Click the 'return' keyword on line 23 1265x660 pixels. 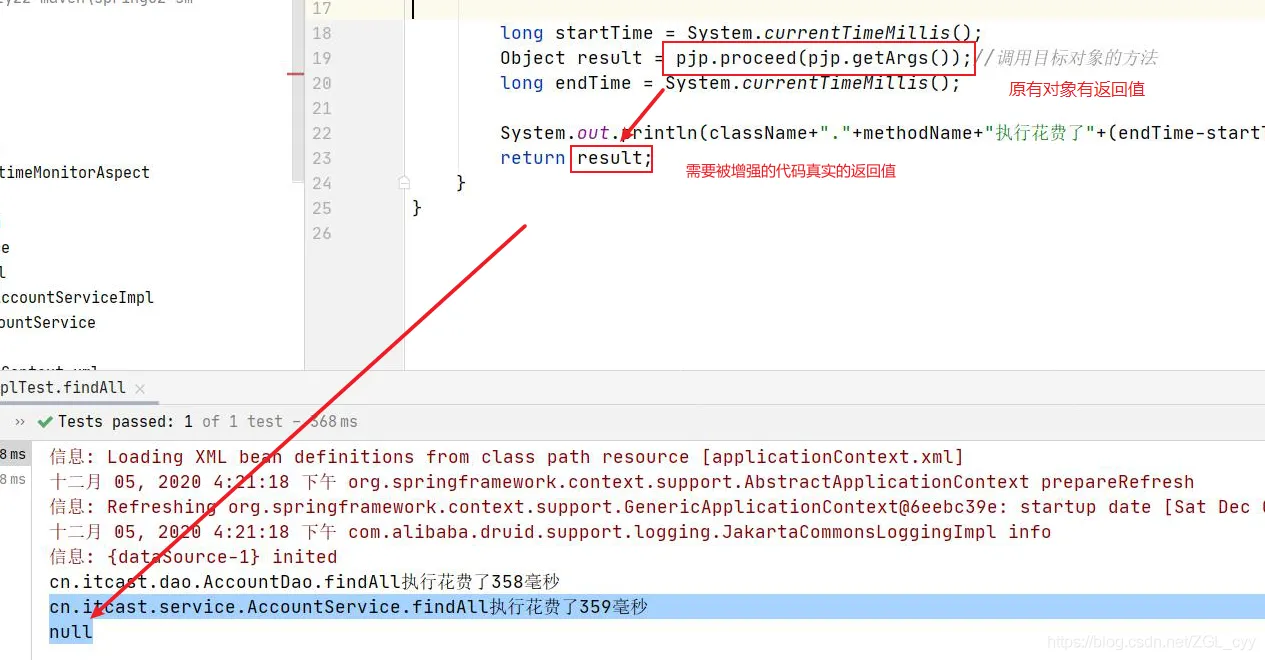533,158
